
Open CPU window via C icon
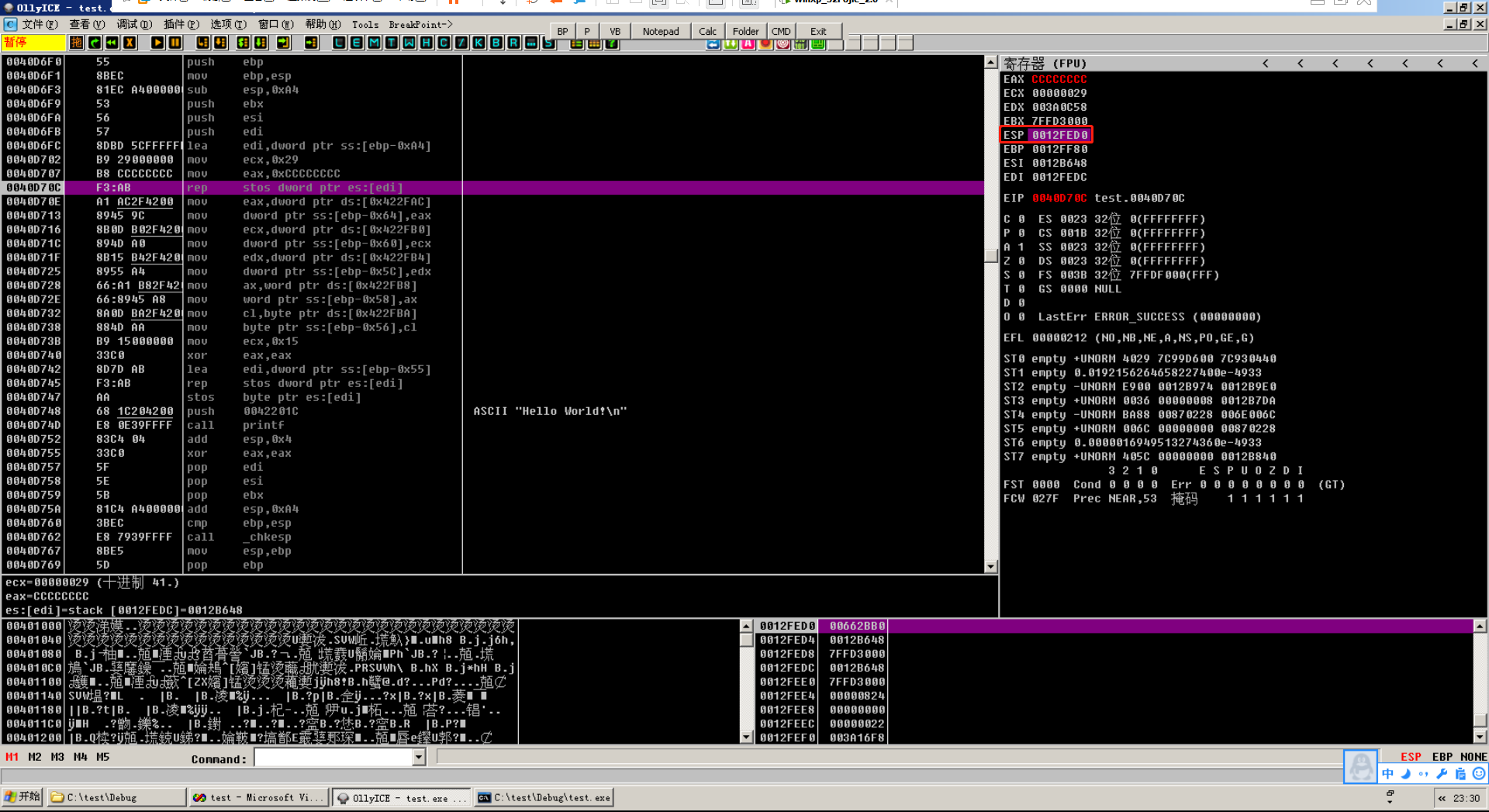point(444,43)
